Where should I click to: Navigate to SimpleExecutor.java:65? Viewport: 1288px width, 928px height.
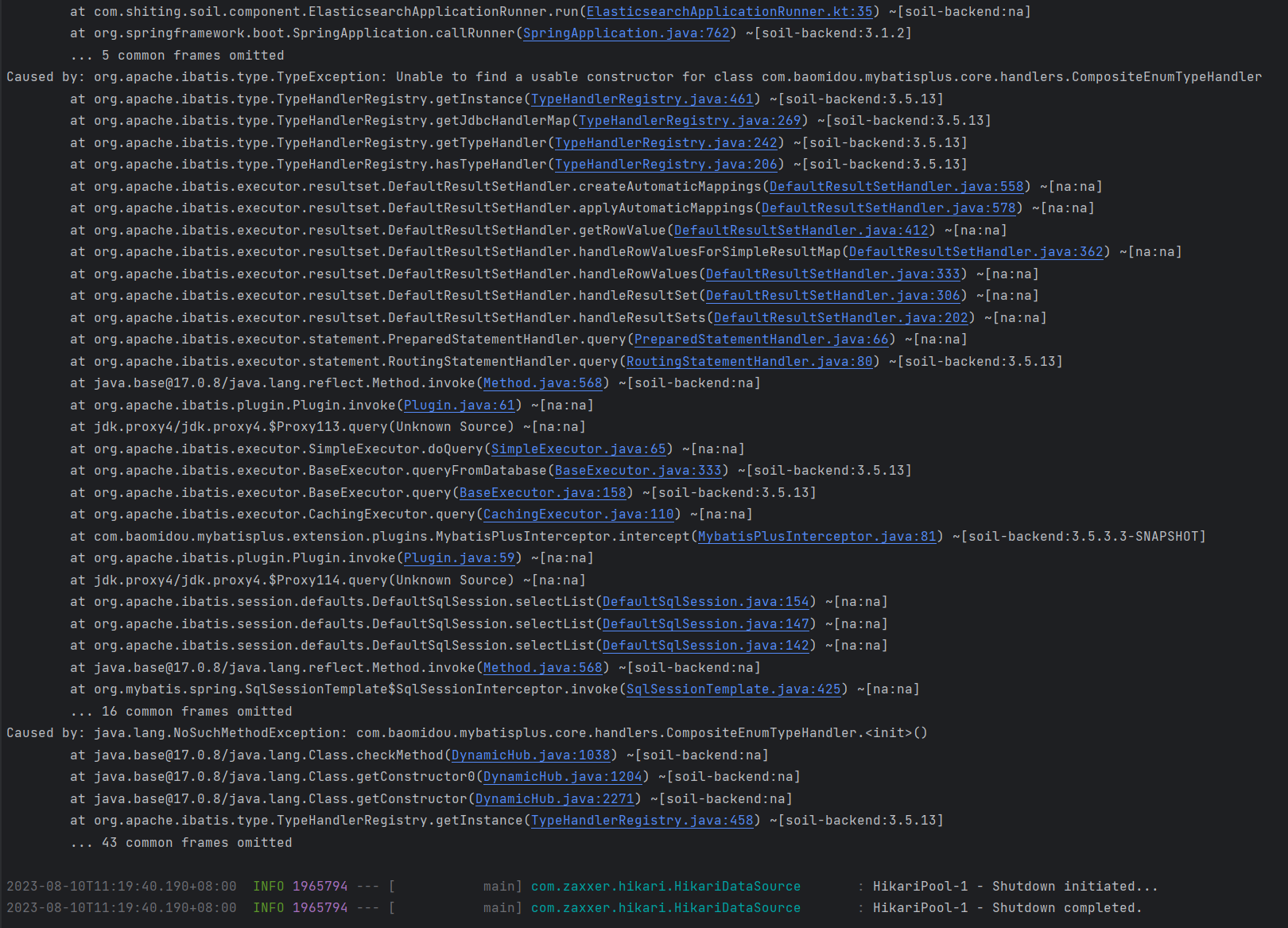[578, 449]
